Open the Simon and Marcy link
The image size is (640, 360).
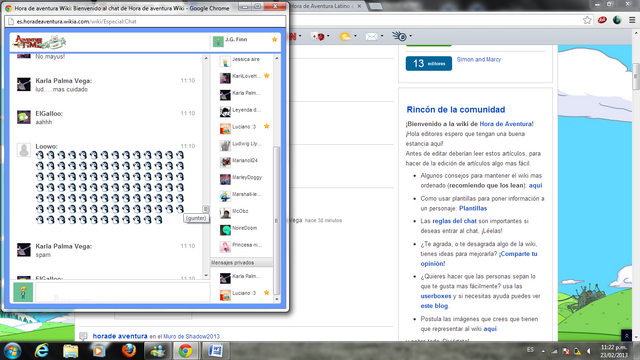pyautogui.click(x=478, y=59)
